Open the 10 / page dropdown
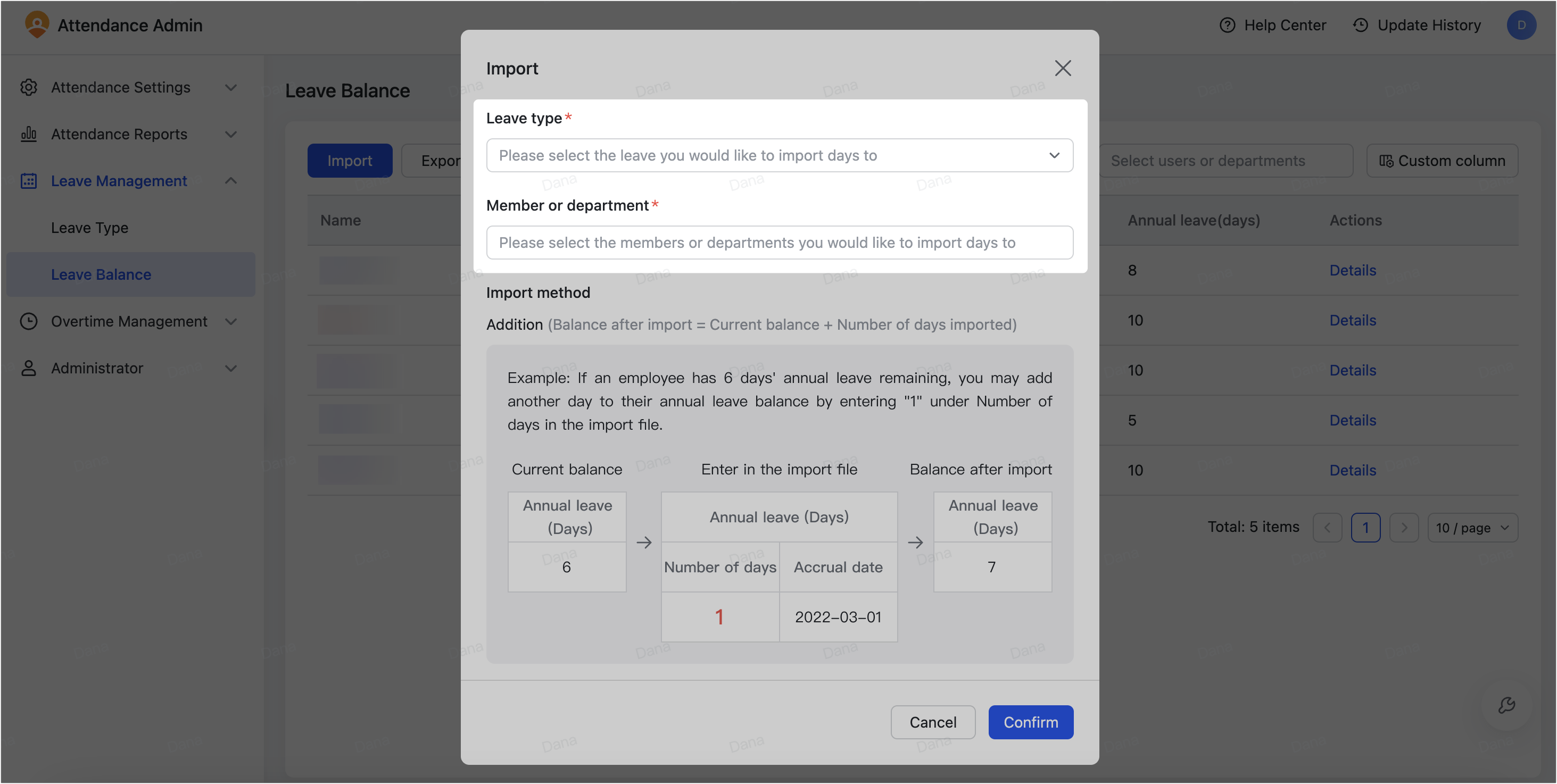The image size is (1557, 784). (1473, 527)
